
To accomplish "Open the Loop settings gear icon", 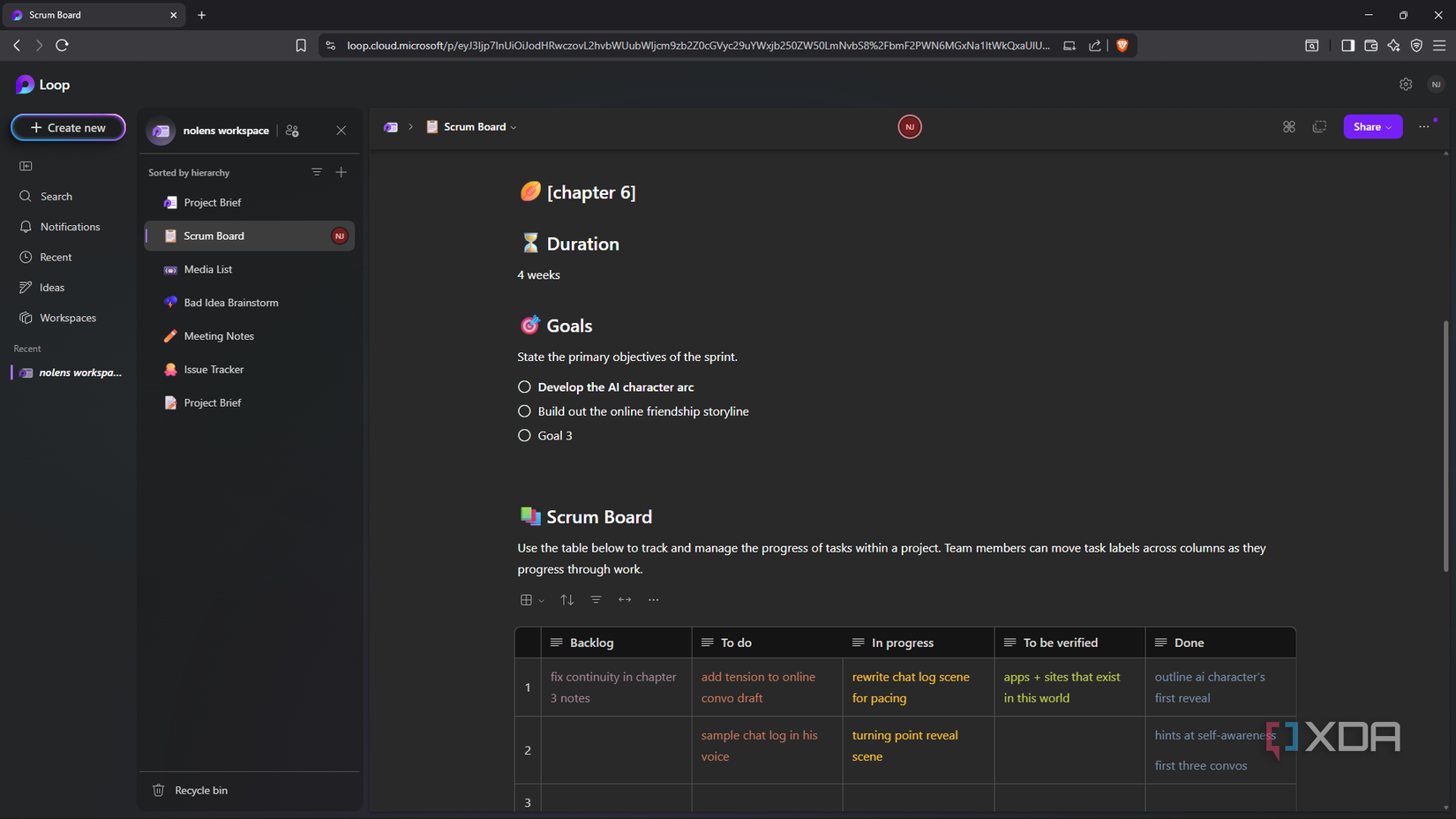I will (1406, 85).
